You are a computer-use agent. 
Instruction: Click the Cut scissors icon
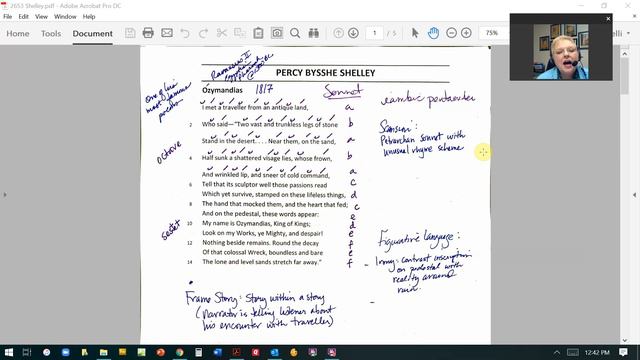pyautogui.click(x=222, y=33)
